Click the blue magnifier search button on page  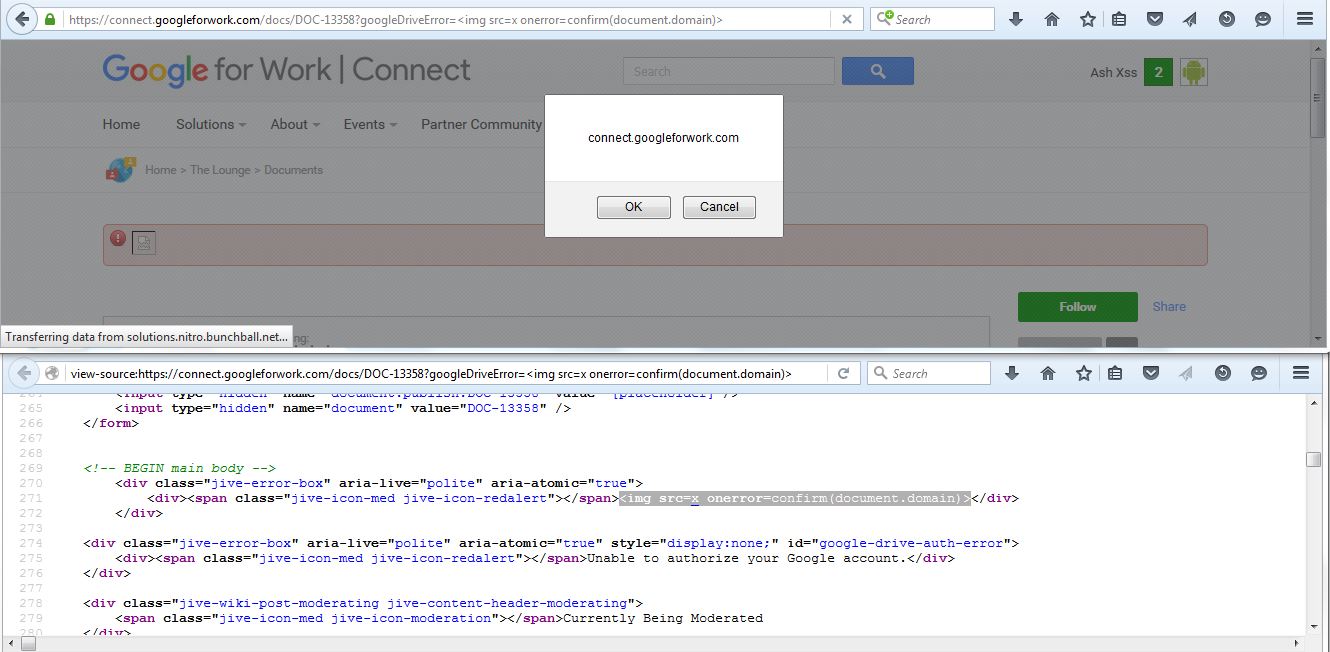tap(878, 71)
